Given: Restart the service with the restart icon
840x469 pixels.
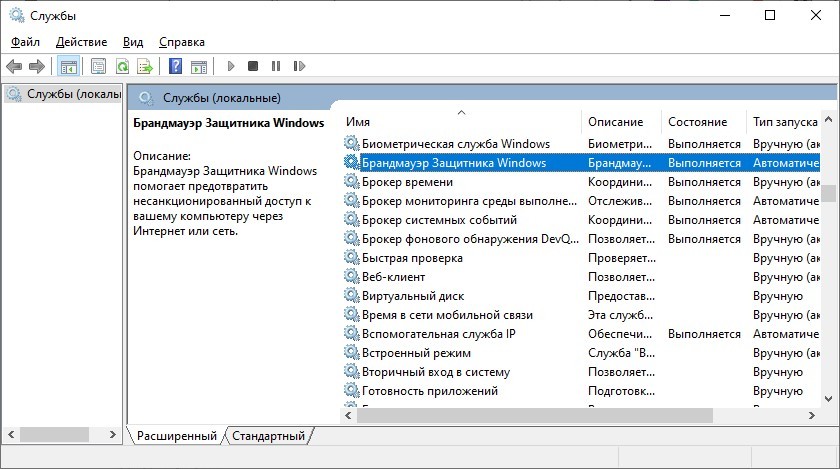Looking at the screenshot, I should click(298, 66).
